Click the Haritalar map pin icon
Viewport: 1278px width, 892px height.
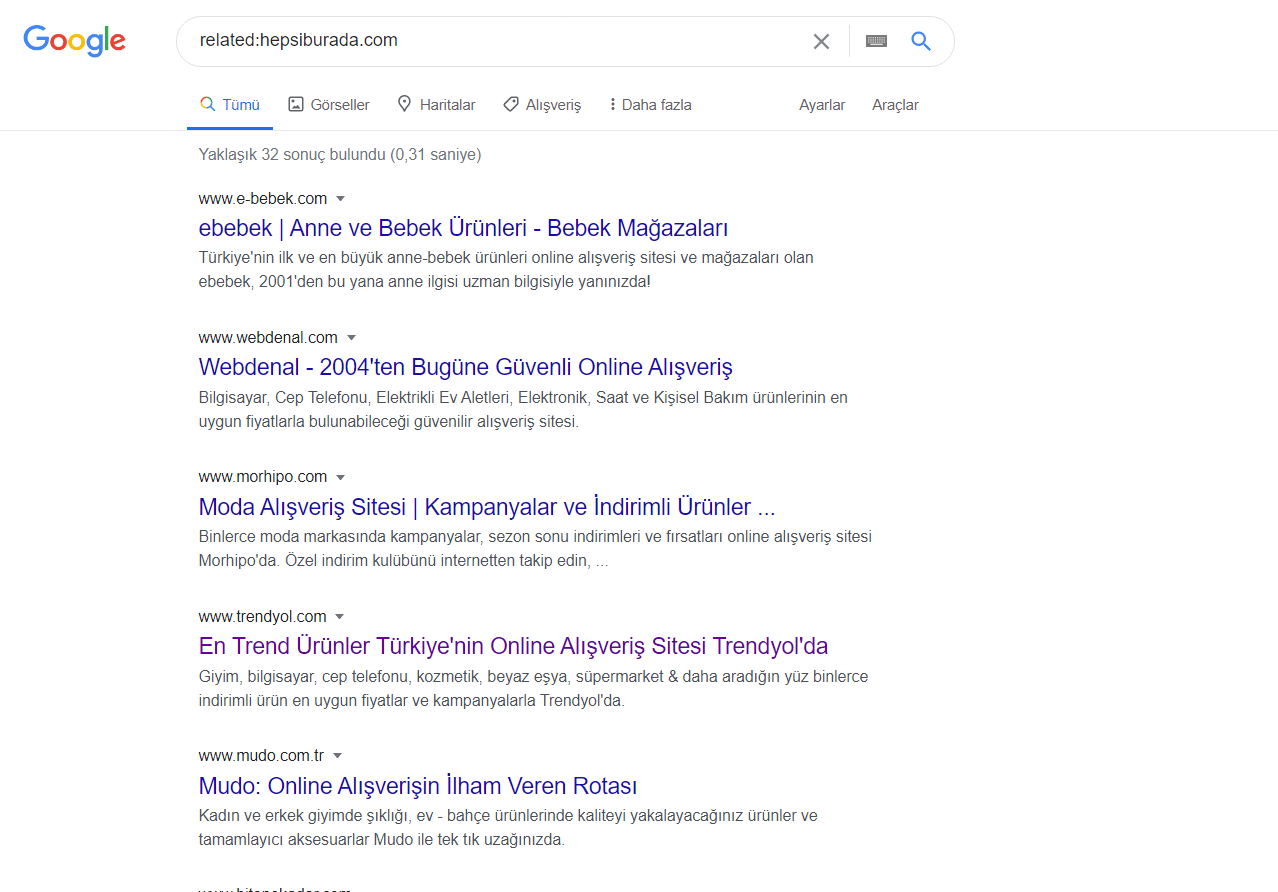[x=403, y=103]
